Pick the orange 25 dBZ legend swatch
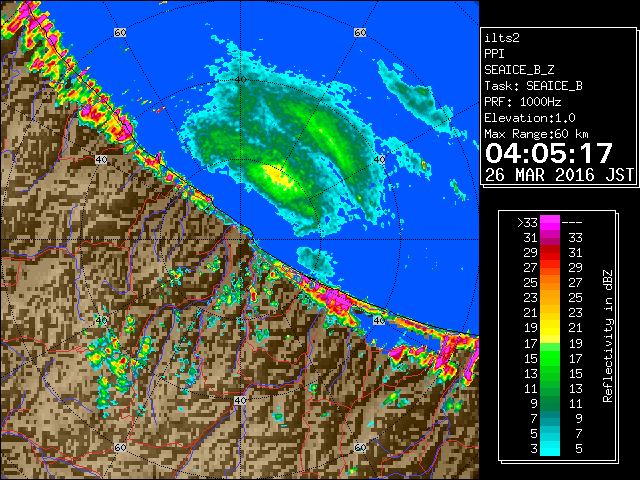 tap(550, 282)
